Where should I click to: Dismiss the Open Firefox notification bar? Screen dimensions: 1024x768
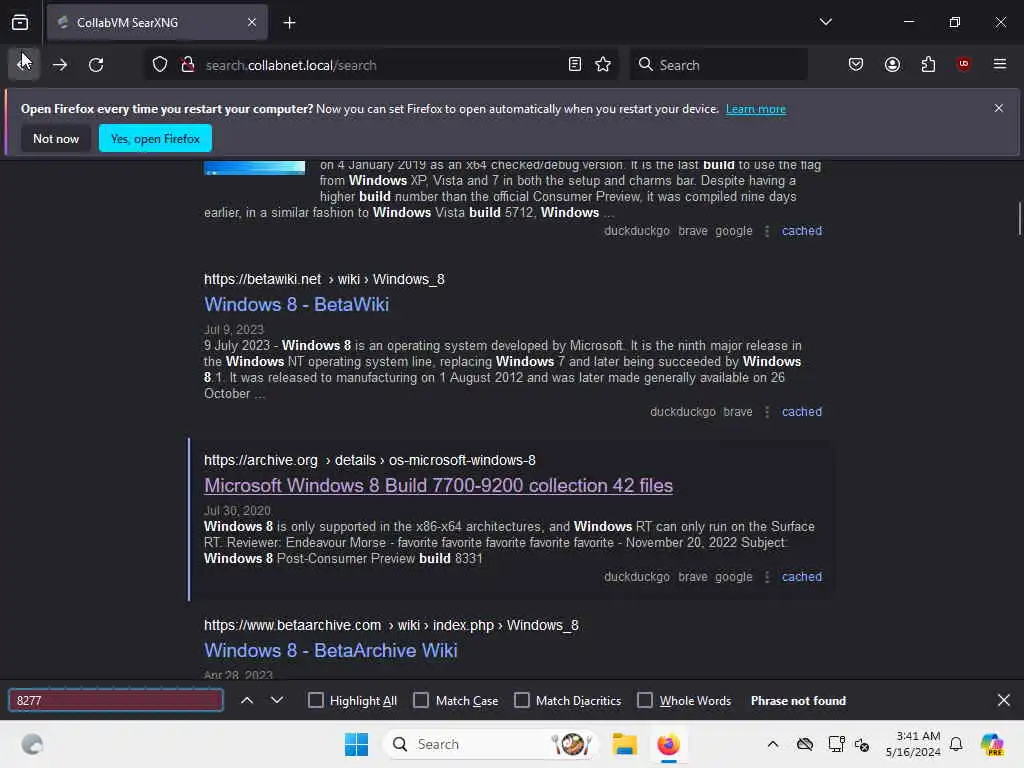click(x=998, y=108)
